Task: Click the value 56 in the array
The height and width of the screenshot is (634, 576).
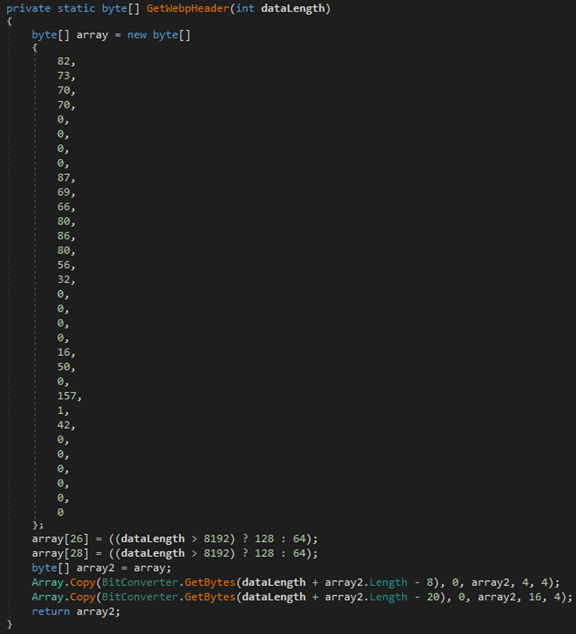Action: coord(63,265)
